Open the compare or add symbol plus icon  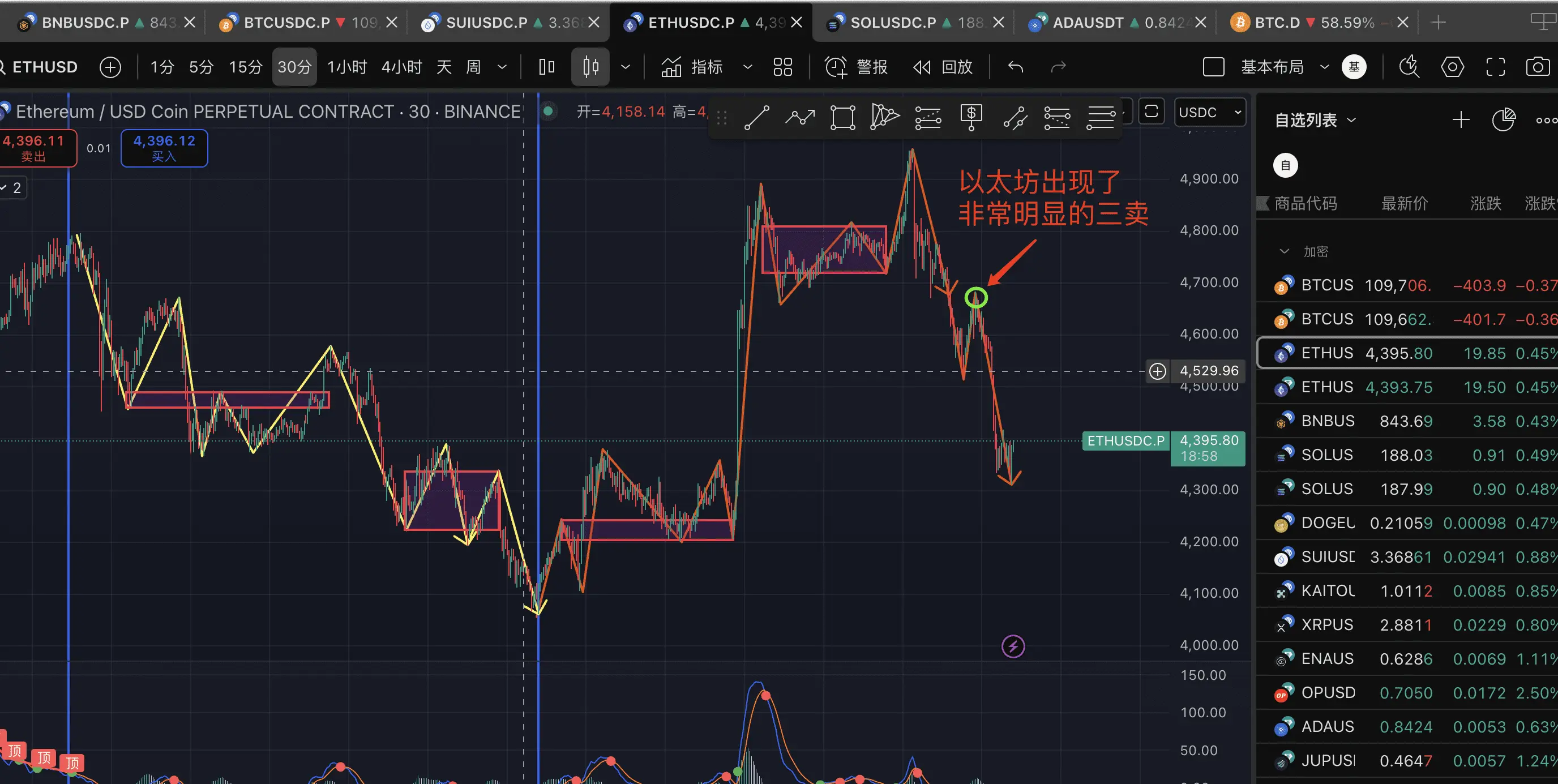click(x=110, y=67)
